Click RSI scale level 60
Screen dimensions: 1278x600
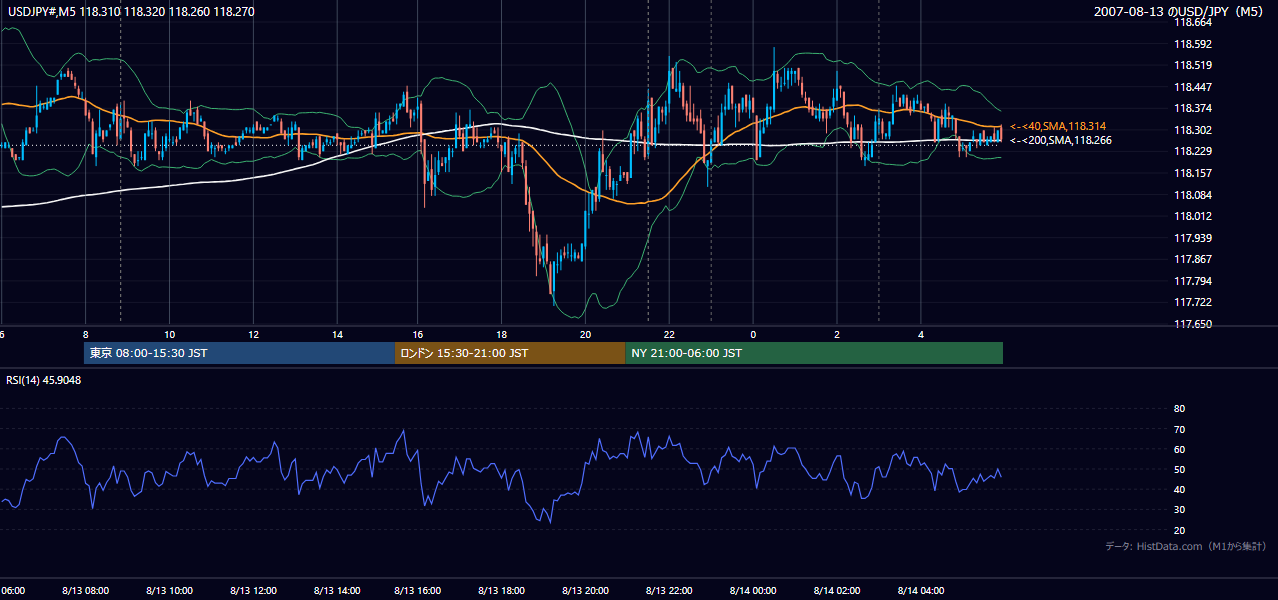coord(1179,449)
